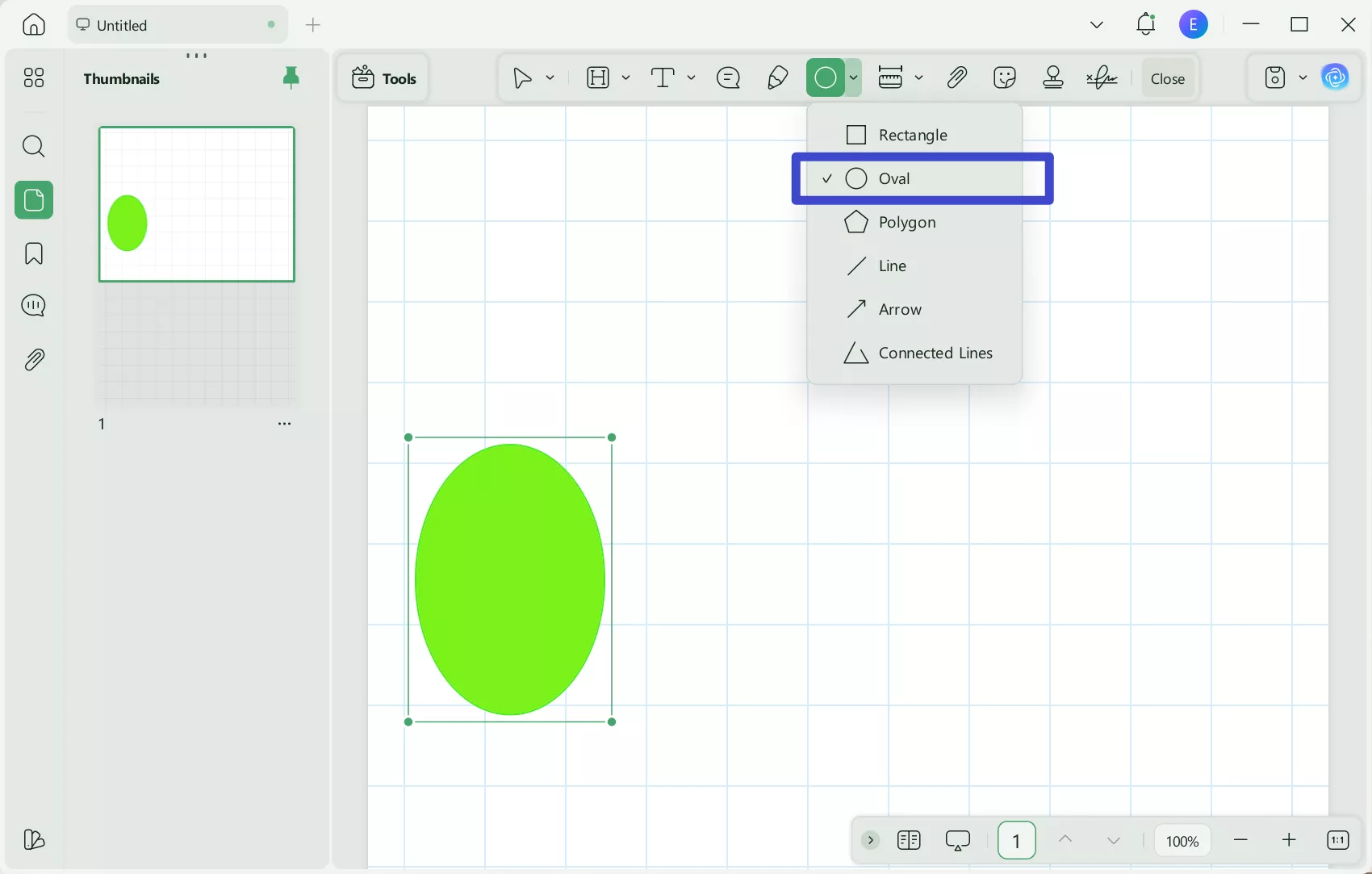Open the comment callout tool
This screenshot has width=1372, height=874.
(x=727, y=77)
